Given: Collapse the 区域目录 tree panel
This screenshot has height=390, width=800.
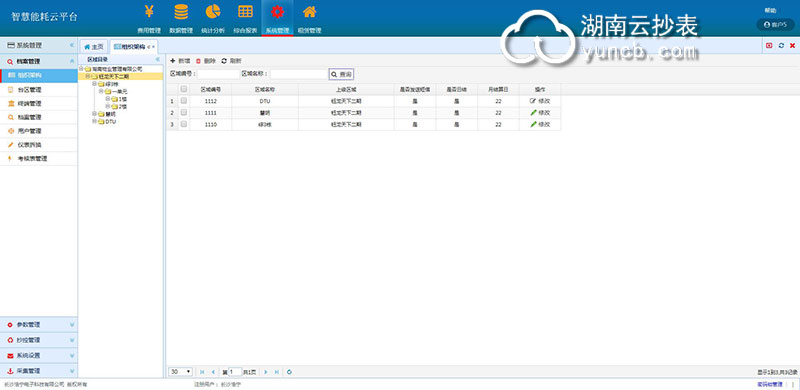Looking at the screenshot, I should 158,59.
